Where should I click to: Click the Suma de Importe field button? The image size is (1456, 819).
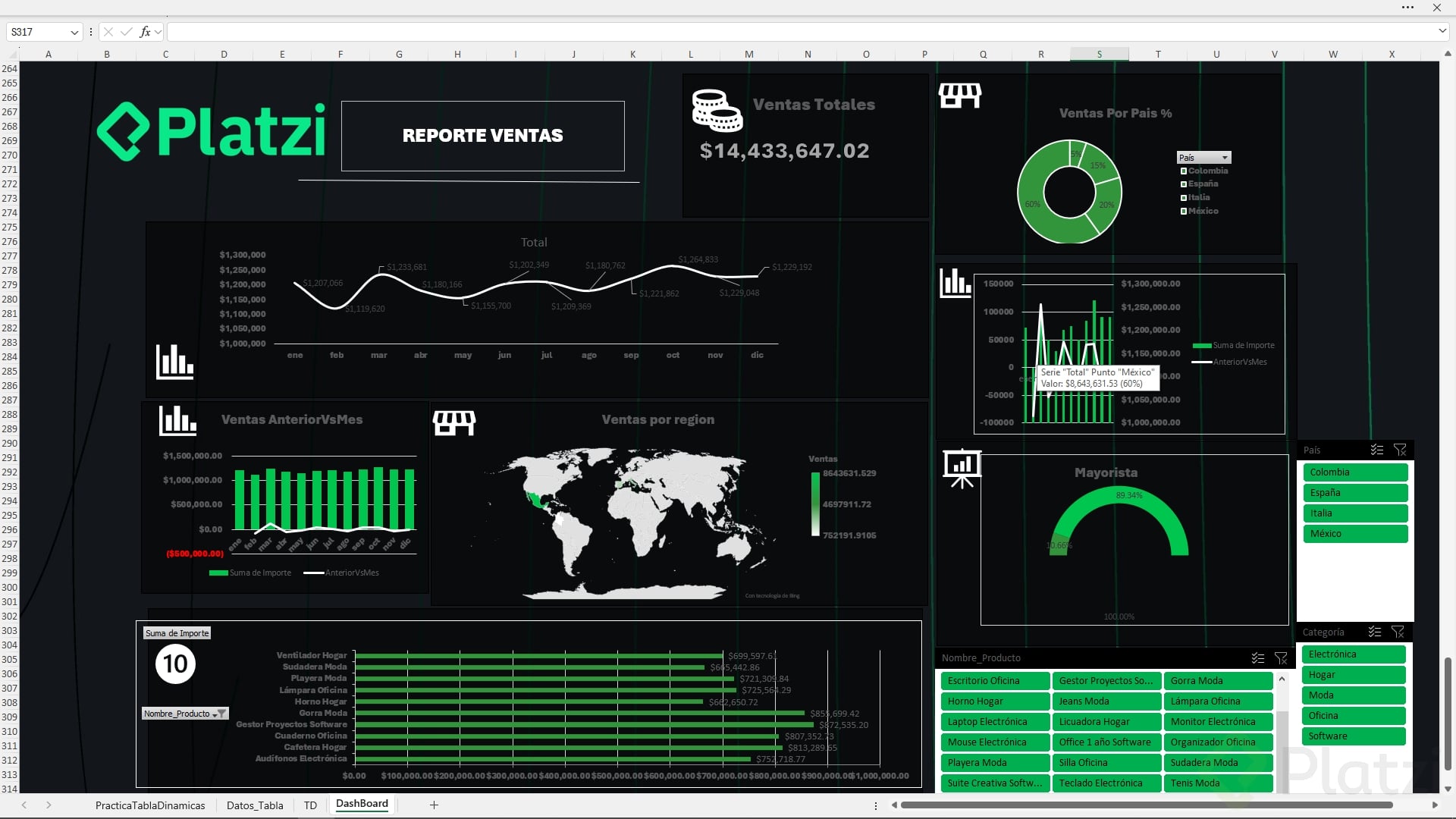point(177,633)
